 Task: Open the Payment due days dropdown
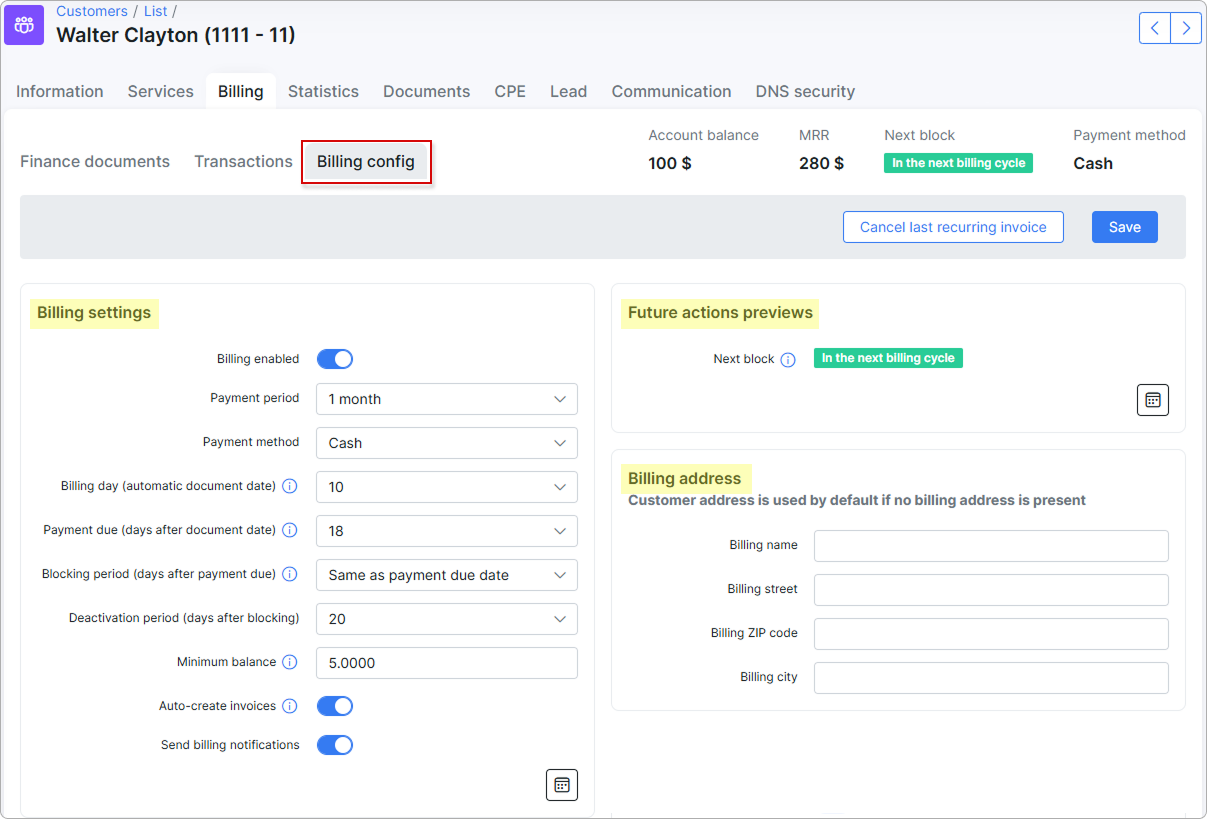click(447, 531)
